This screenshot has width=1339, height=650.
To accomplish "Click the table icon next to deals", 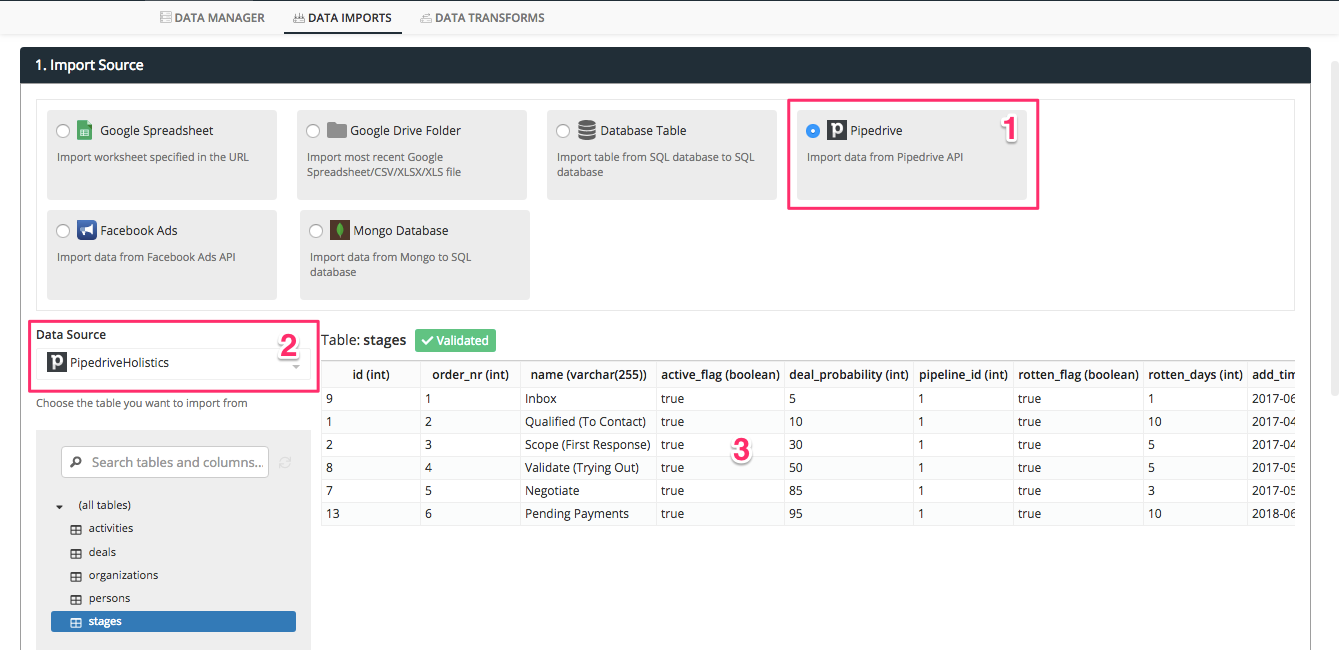I will [x=76, y=553].
